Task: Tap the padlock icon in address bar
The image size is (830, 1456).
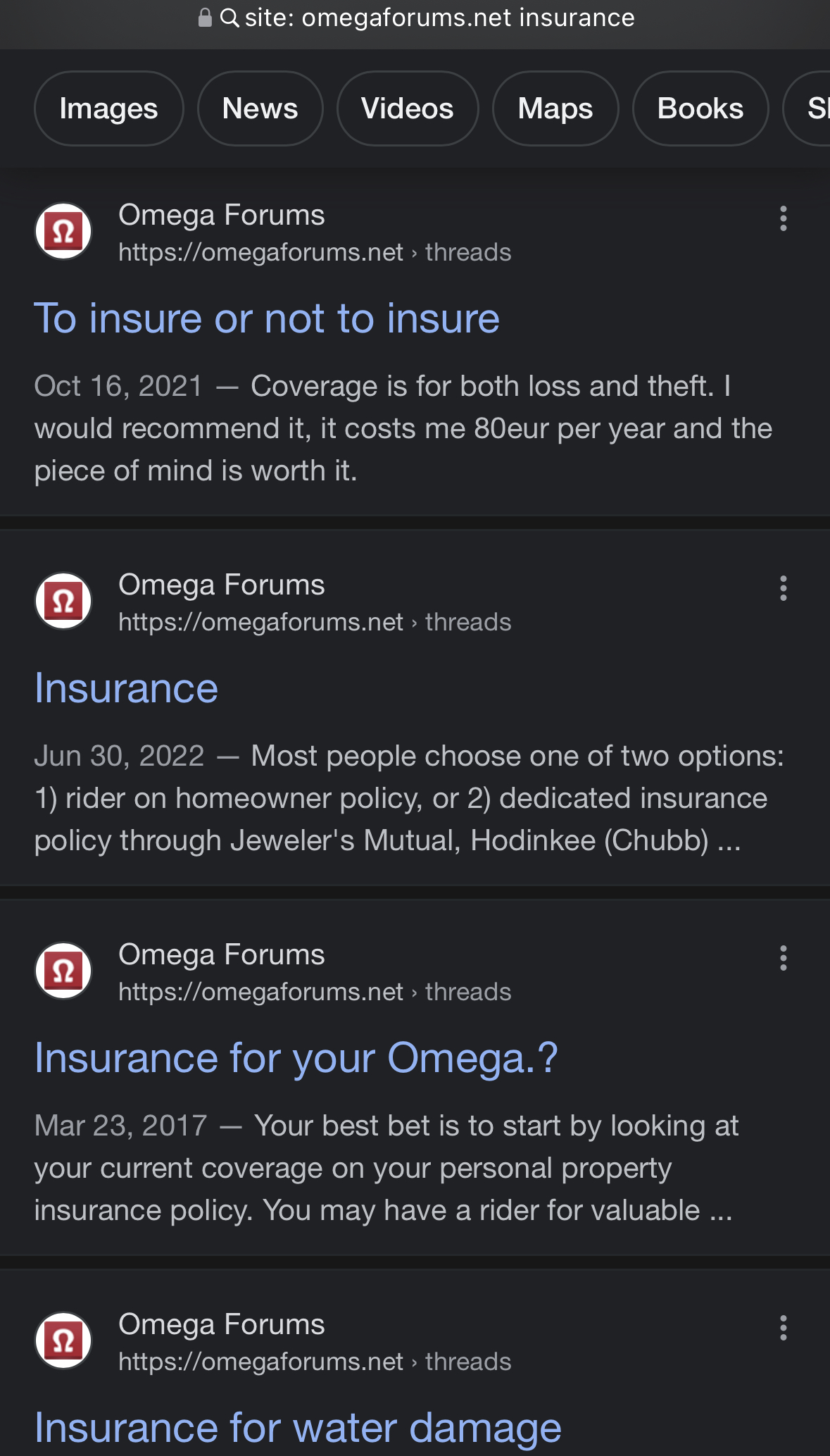Action: pyautogui.click(x=205, y=18)
